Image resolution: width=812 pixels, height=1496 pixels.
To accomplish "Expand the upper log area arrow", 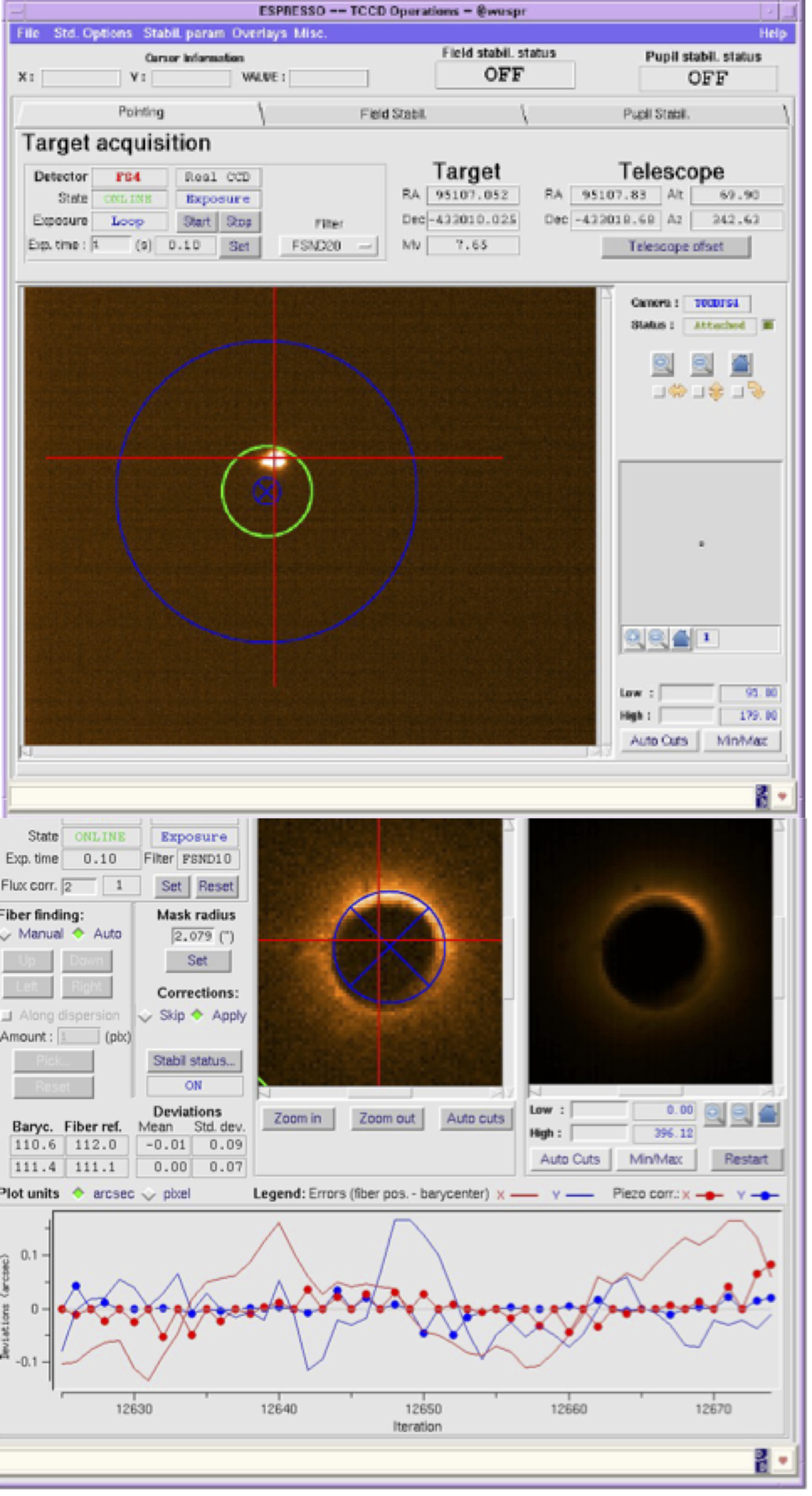I will click(x=782, y=797).
